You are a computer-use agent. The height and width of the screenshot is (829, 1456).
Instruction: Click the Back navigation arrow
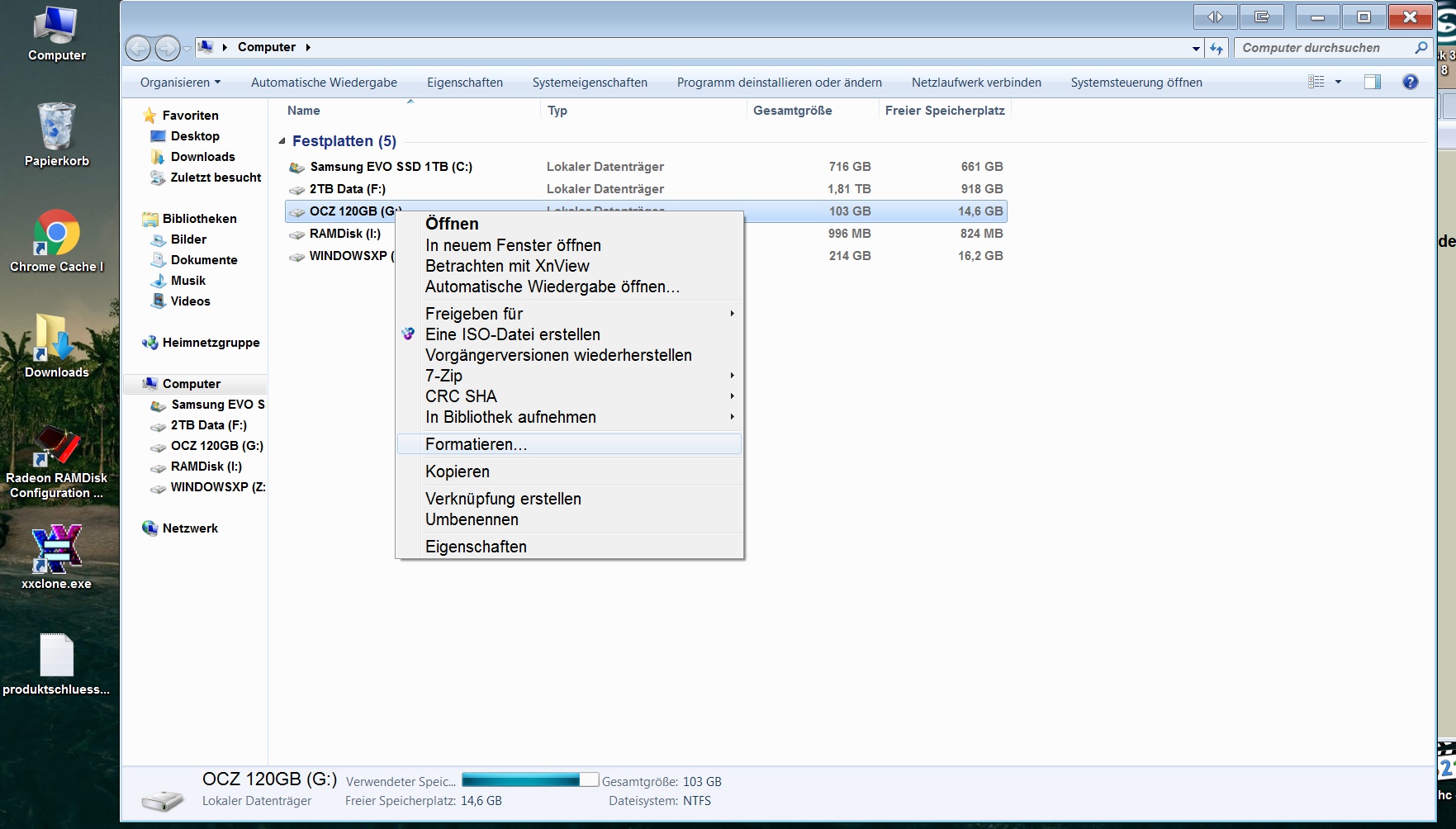pyautogui.click(x=138, y=48)
